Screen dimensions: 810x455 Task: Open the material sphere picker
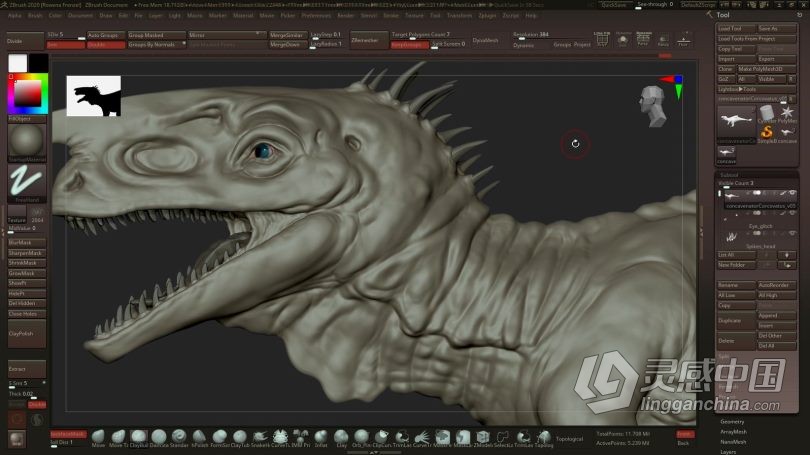coord(27,143)
